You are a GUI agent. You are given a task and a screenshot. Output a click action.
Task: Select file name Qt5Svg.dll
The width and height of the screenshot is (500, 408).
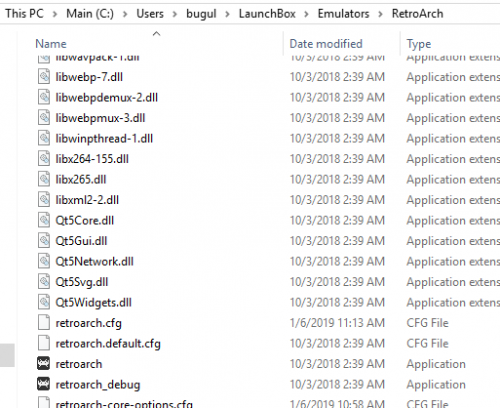(82, 282)
